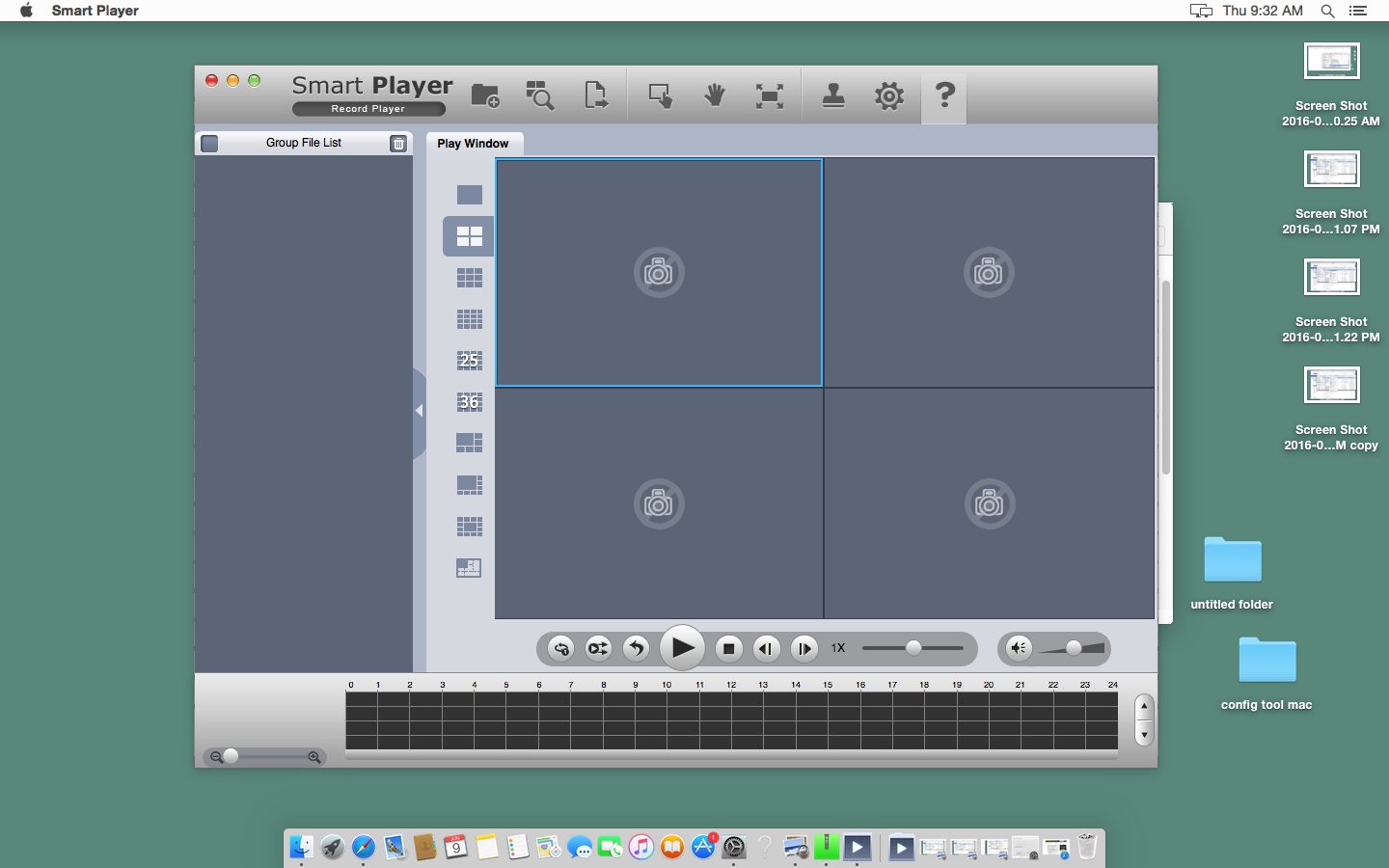This screenshot has height=868, width=1389.
Task: Click timeline down arrow stepper
Action: pyautogui.click(x=1144, y=734)
